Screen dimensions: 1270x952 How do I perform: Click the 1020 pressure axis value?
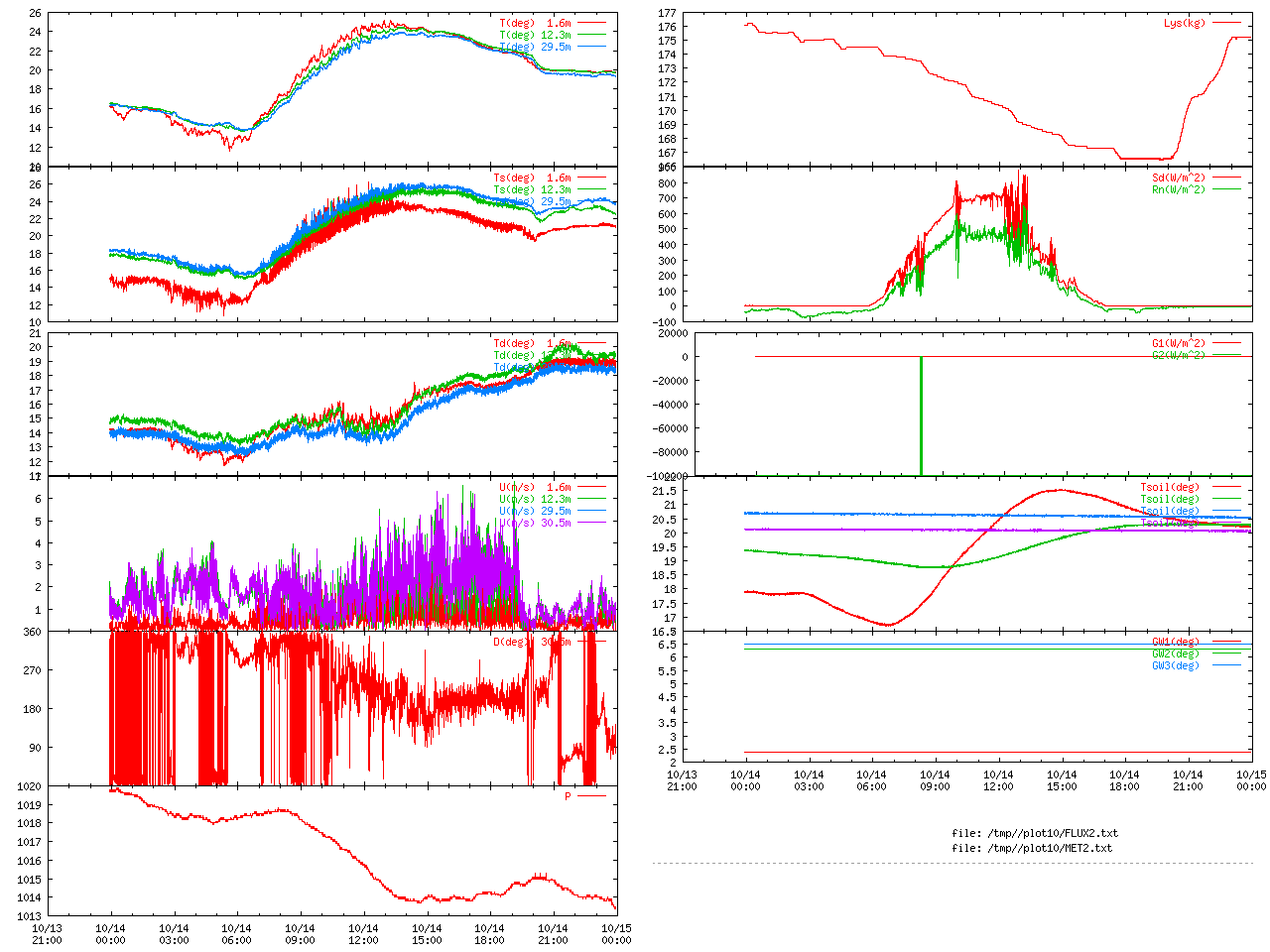[x=29, y=786]
